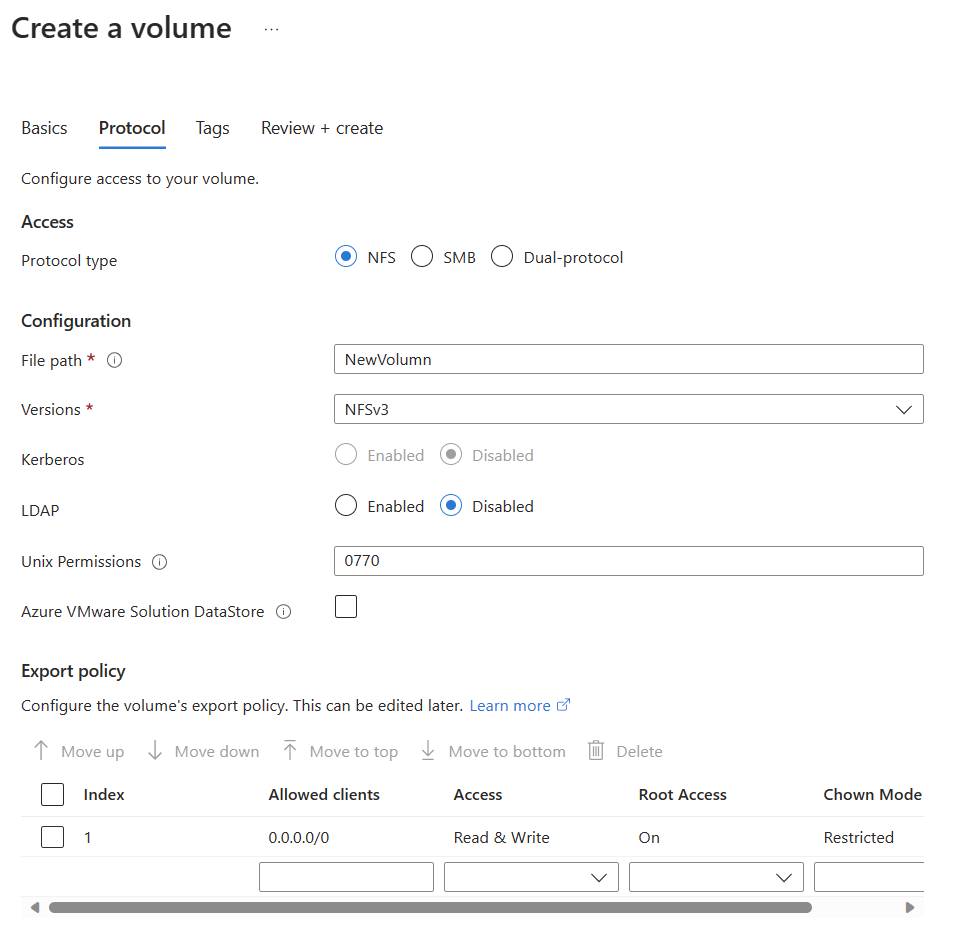Image resolution: width=972 pixels, height=931 pixels.
Task: Select Kerberos Enabled option
Action: point(346,454)
